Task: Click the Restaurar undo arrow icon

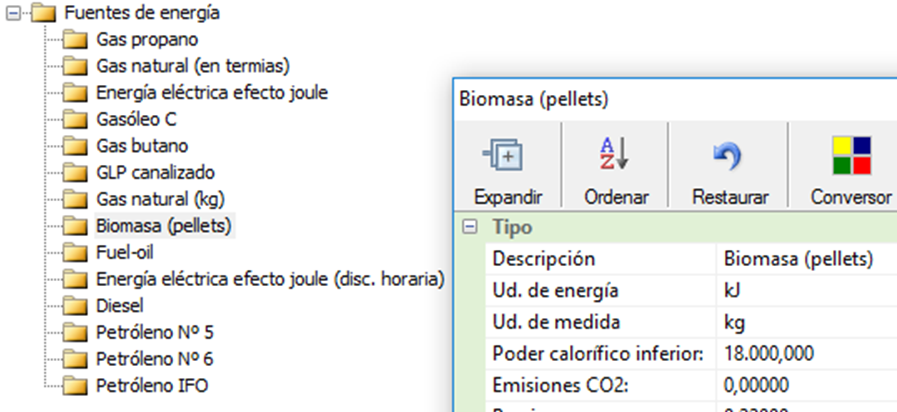Action: (728, 156)
